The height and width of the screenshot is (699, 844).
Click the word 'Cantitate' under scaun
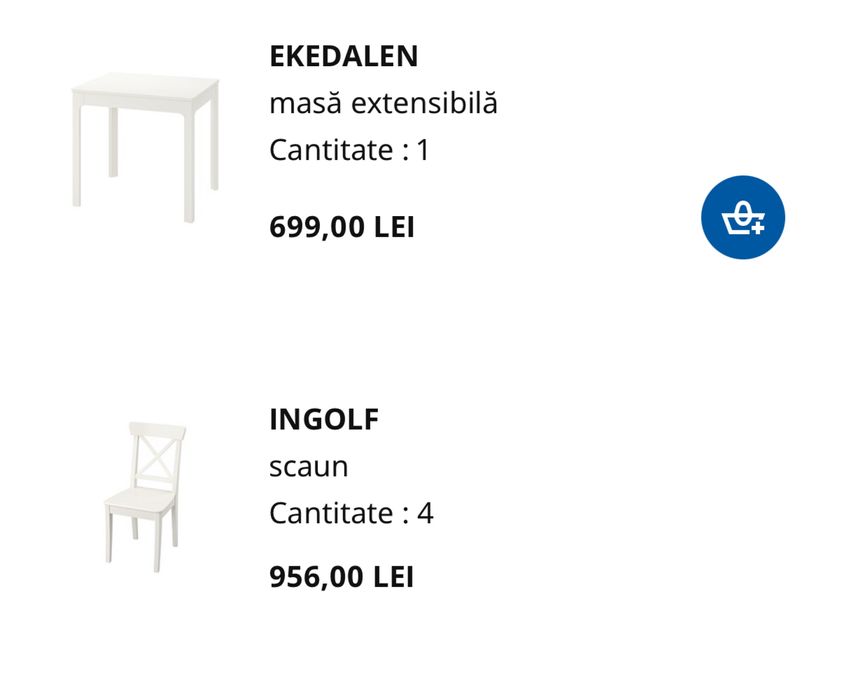(331, 513)
